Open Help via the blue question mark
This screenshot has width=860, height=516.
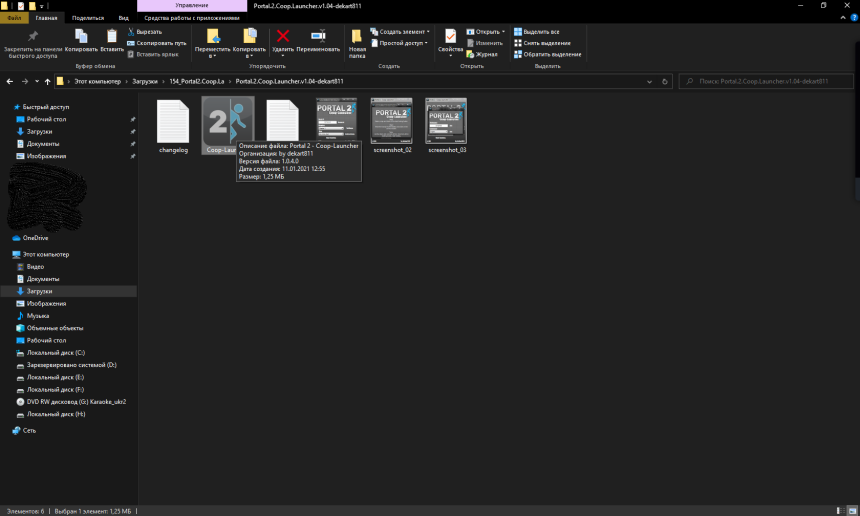pos(853,18)
